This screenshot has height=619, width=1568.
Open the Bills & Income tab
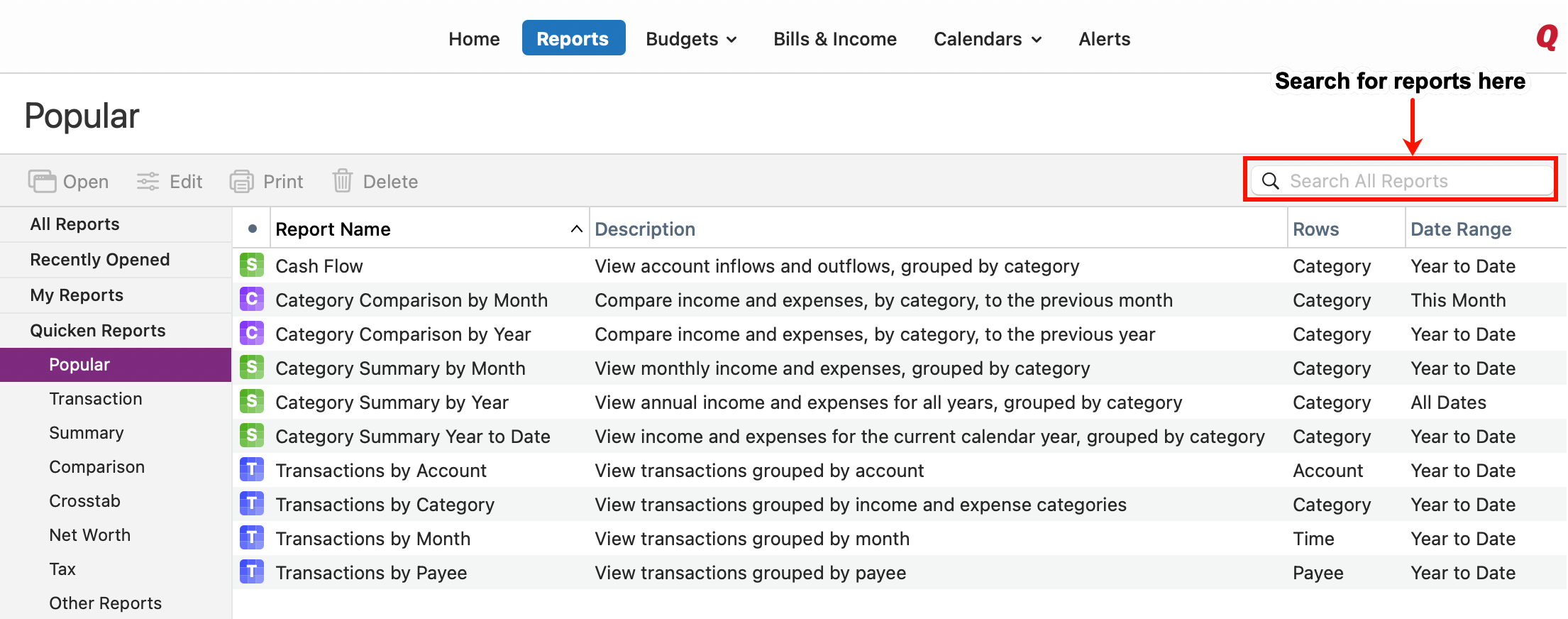point(834,39)
